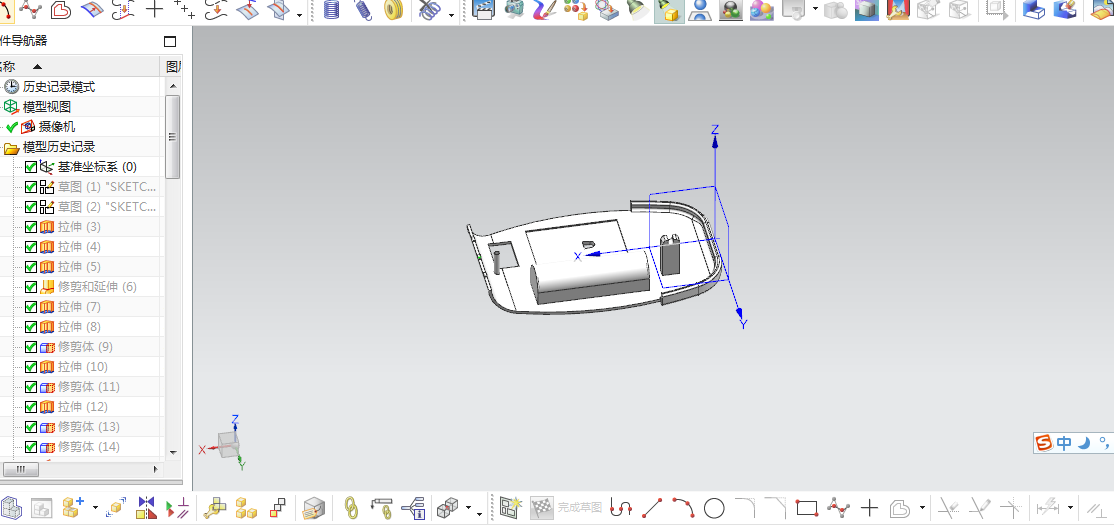Select the paintbrush icon in top toolbar
This screenshot has width=1114, height=528.
pyautogui.click(x=544, y=9)
